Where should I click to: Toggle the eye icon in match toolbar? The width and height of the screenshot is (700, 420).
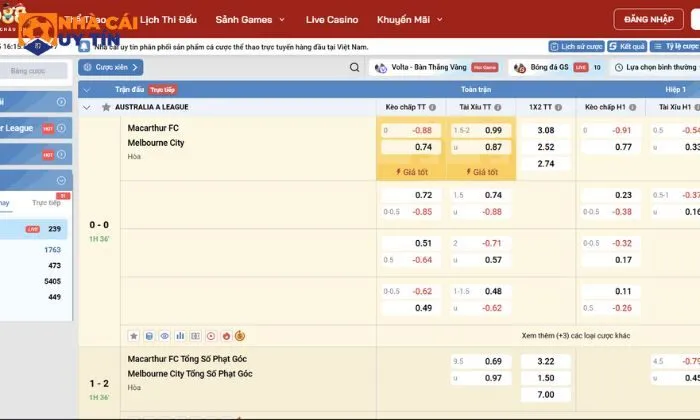point(165,336)
